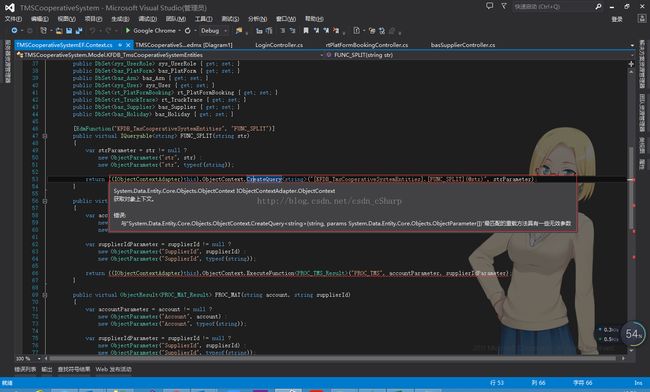Close the TMSCooperativeSystemEF.Context.cs tab
The height and width of the screenshot is (392, 650).
pos(128,45)
